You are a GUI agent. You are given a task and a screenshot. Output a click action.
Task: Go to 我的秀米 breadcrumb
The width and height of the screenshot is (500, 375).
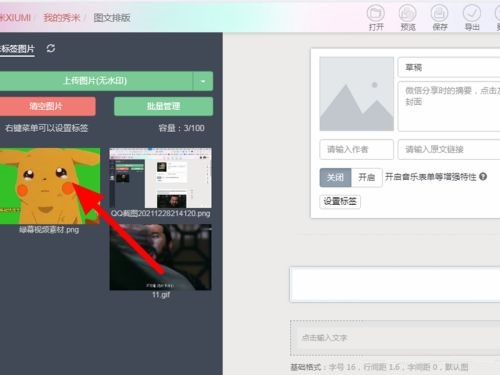click(x=62, y=18)
